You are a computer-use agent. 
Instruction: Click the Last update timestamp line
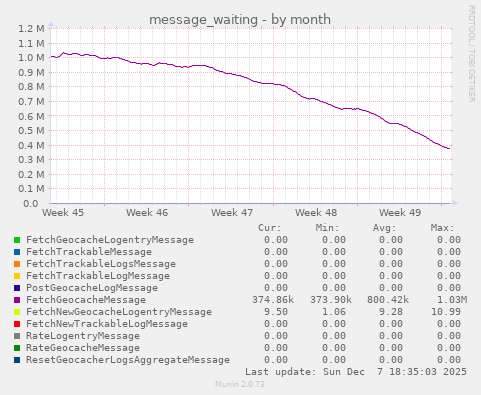pyautogui.click(x=356, y=372)
